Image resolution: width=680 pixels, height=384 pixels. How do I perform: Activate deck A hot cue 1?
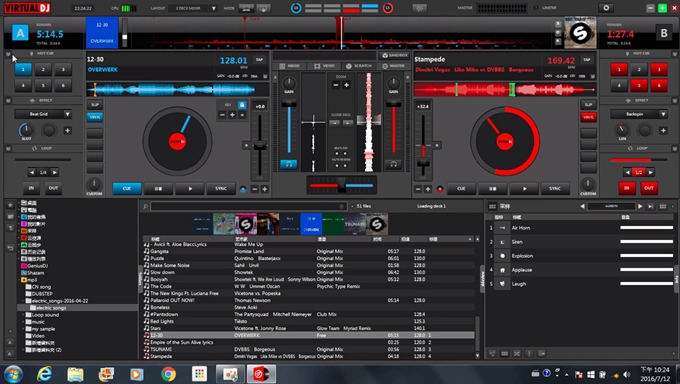[x=23, y=69]
